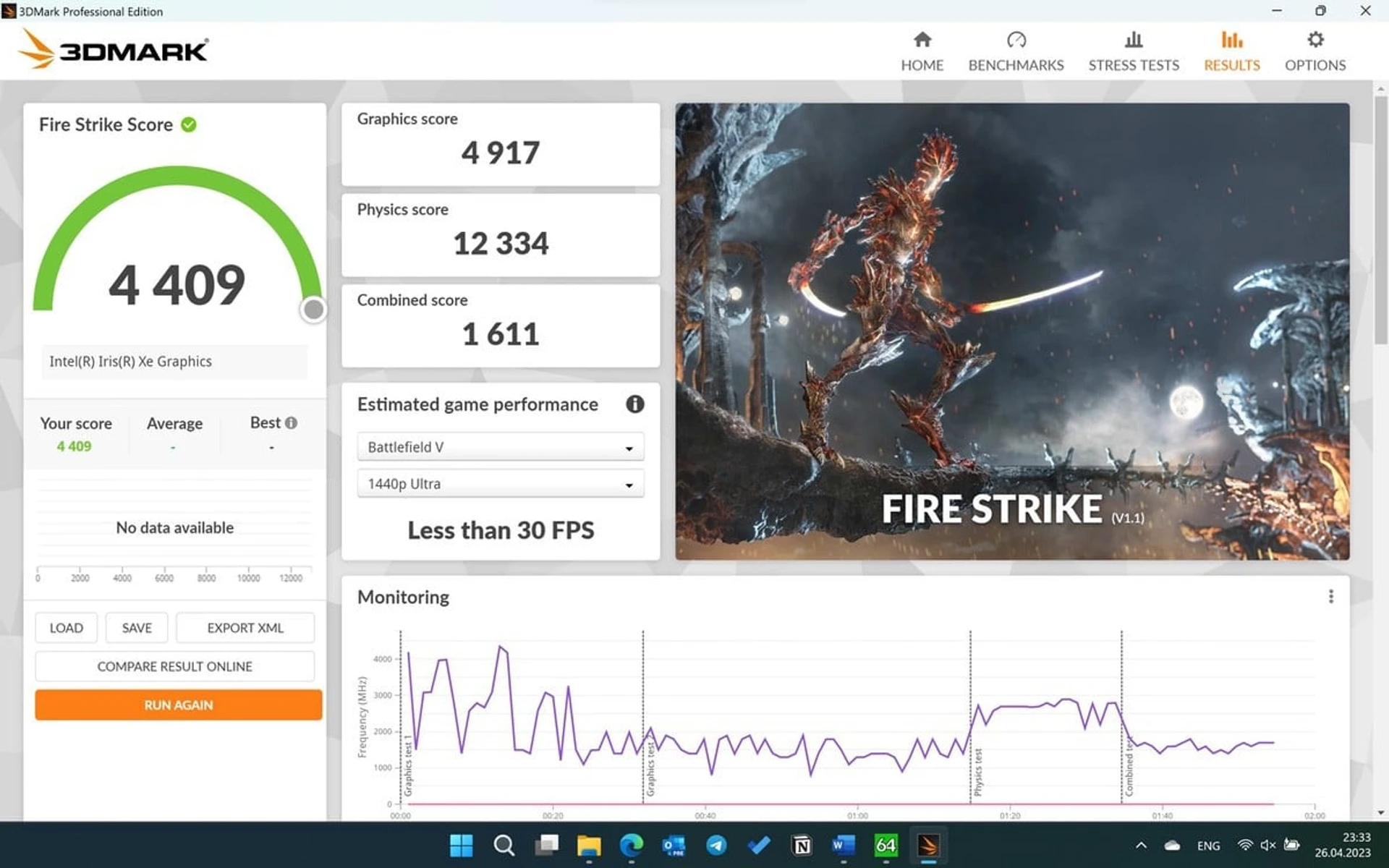Viewport: 1389px width, 868px height.
Task: Open the taskbar Search icon
Action: tap(504, 845)
